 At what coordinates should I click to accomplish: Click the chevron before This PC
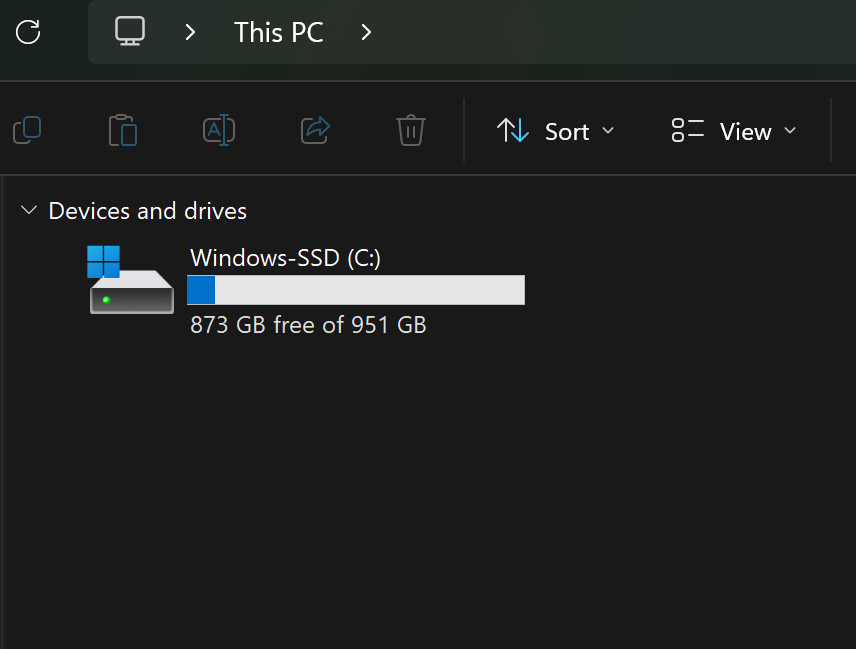pos(190,32)
